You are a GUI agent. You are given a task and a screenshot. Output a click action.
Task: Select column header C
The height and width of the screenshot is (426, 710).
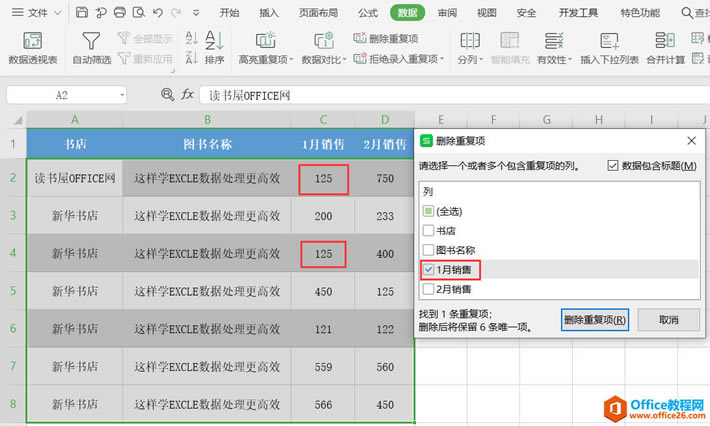click(323, 120)
